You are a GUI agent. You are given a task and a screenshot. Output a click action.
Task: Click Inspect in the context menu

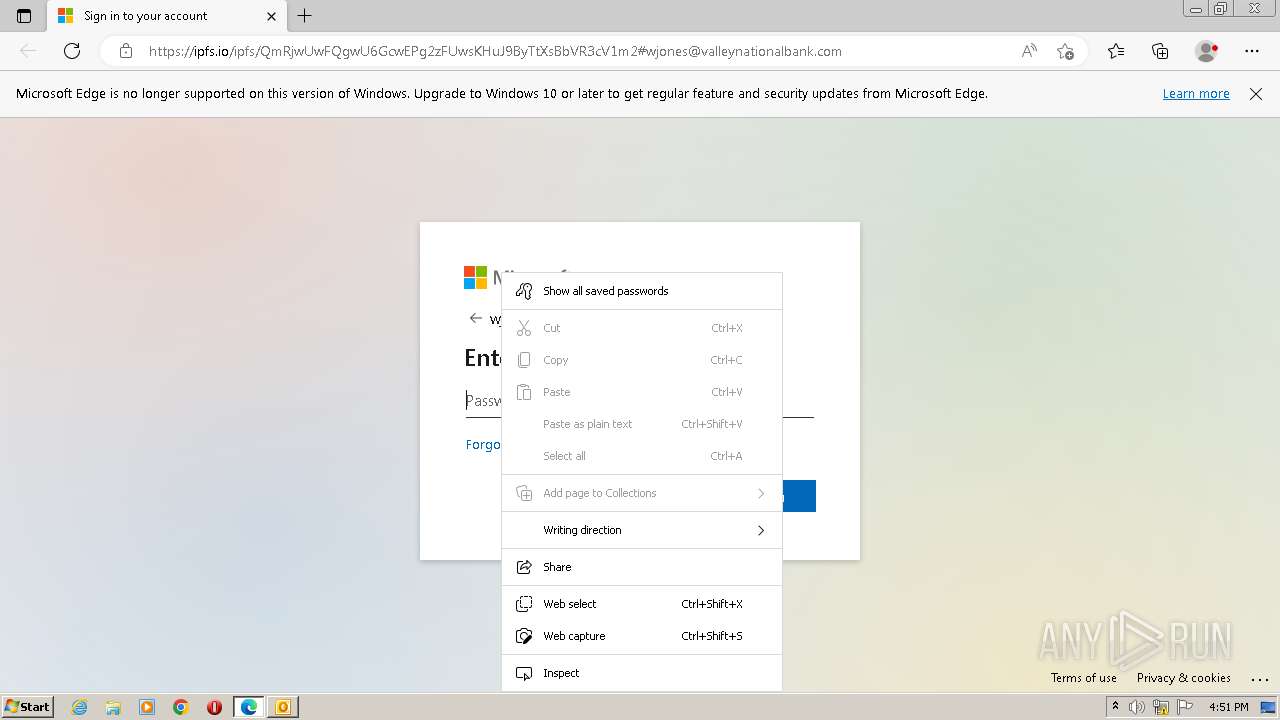[x=642, y=673]
